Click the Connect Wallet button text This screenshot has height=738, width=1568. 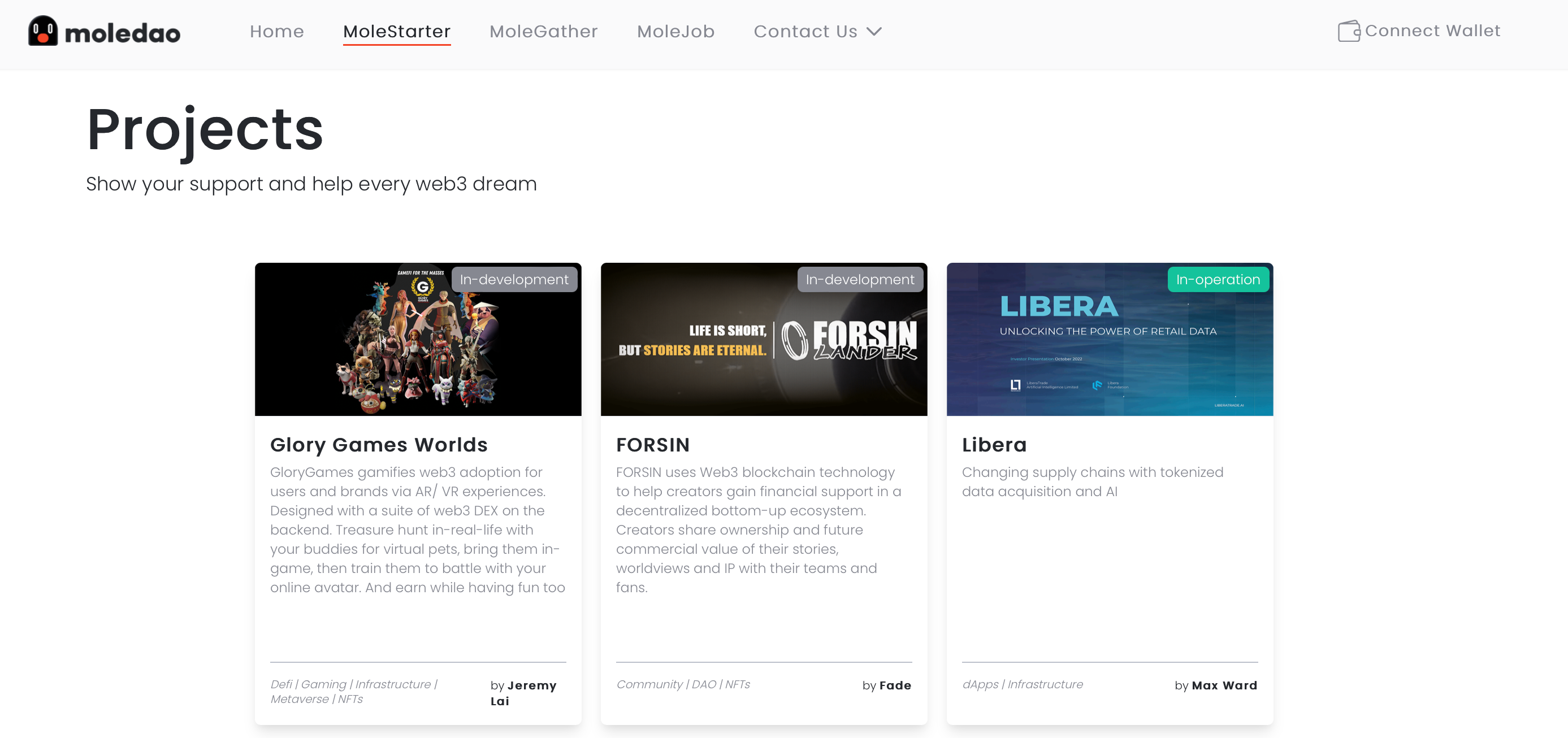pyautogui.click(x=1432, y=31)
